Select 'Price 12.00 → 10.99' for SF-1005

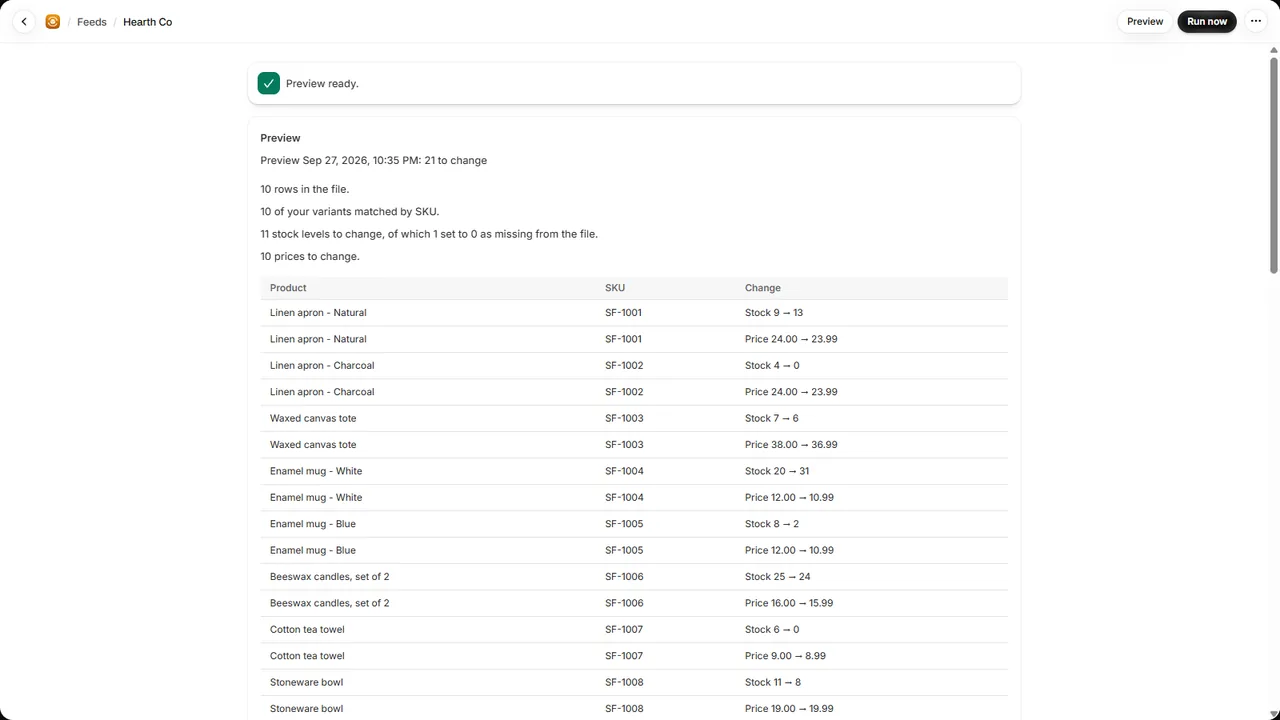click(789, 550)
